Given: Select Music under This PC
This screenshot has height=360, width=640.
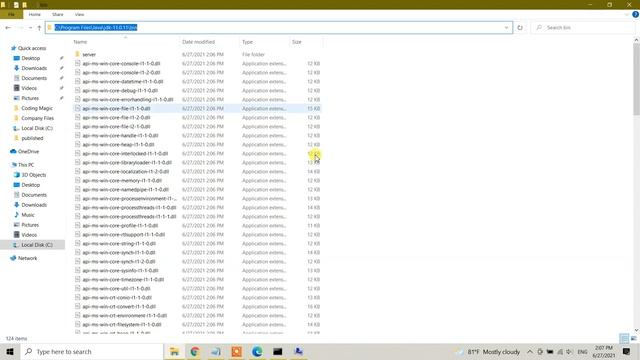Looking at the screenshot, I should point(28,215).
